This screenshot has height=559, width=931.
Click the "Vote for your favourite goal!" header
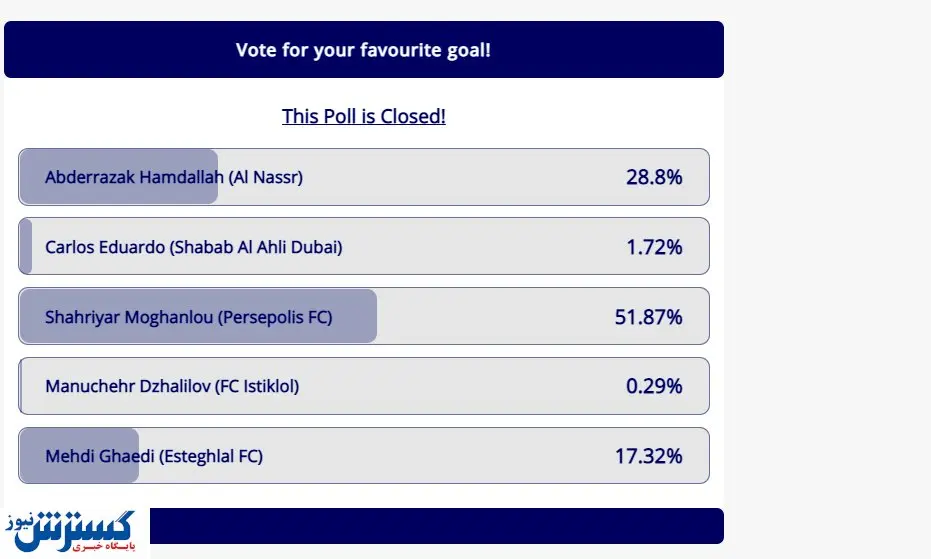point(363,50)
